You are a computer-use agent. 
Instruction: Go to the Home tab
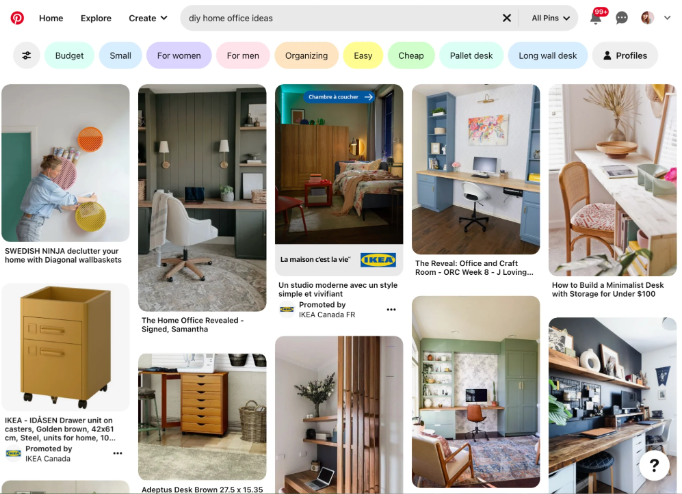51,18
